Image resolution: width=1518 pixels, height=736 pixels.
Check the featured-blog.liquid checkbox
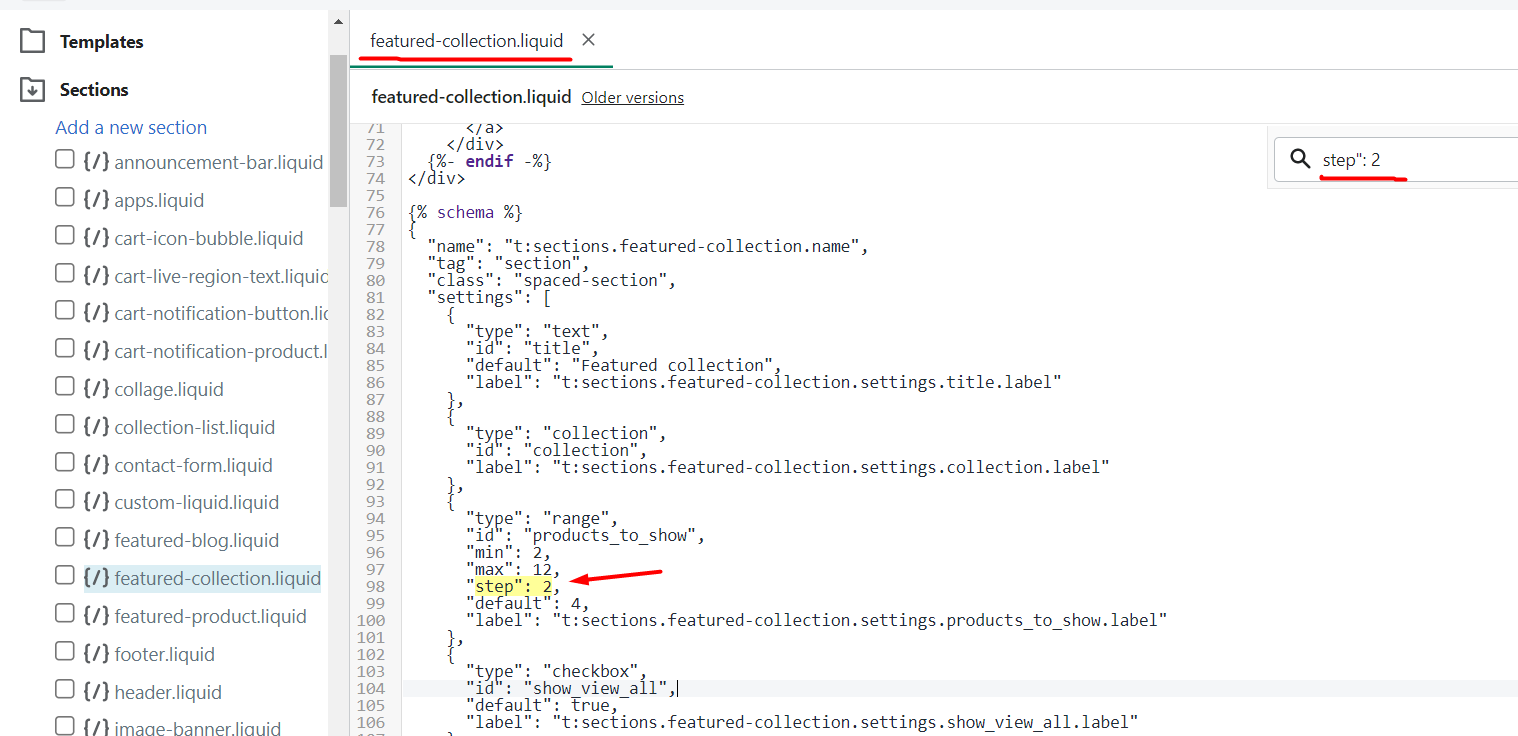pyautogui.click(x=65, y=537)
